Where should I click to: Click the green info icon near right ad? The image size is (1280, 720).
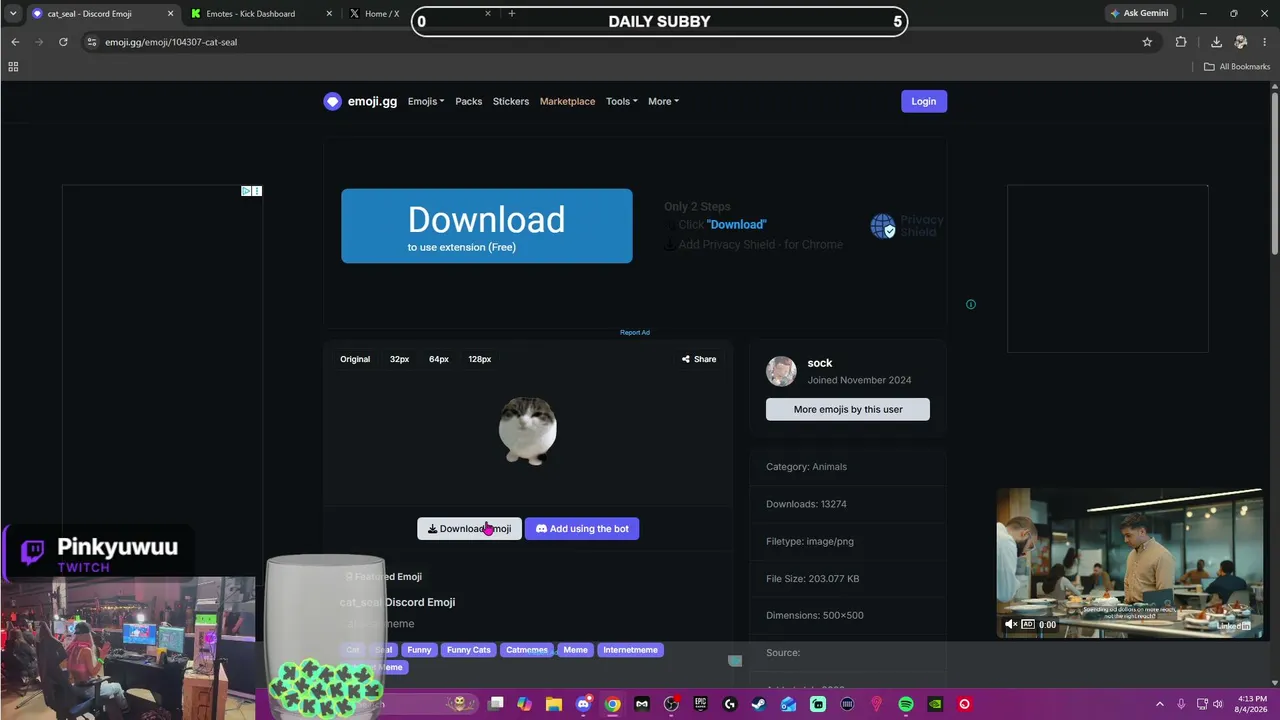click(970, 305)
